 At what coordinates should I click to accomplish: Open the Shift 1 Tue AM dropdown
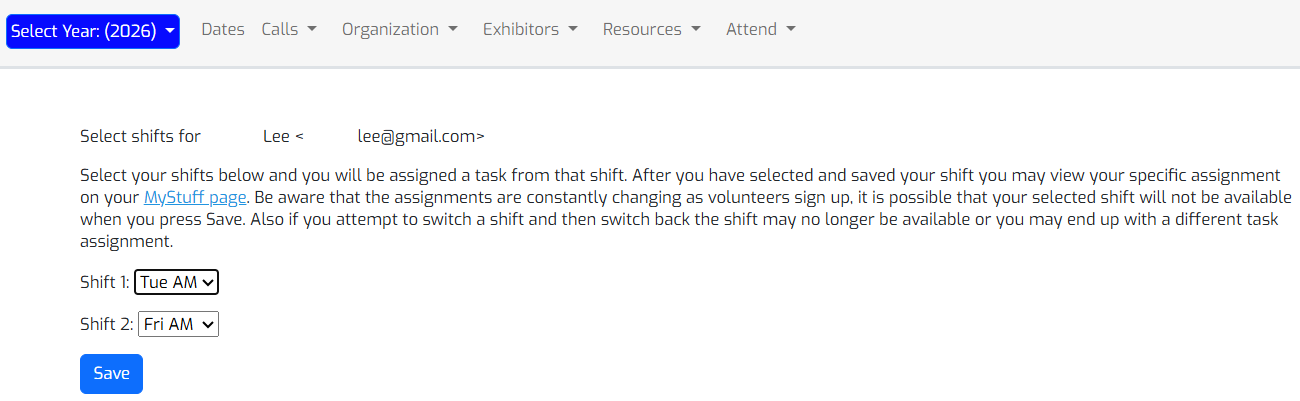[x=176, y=283]
